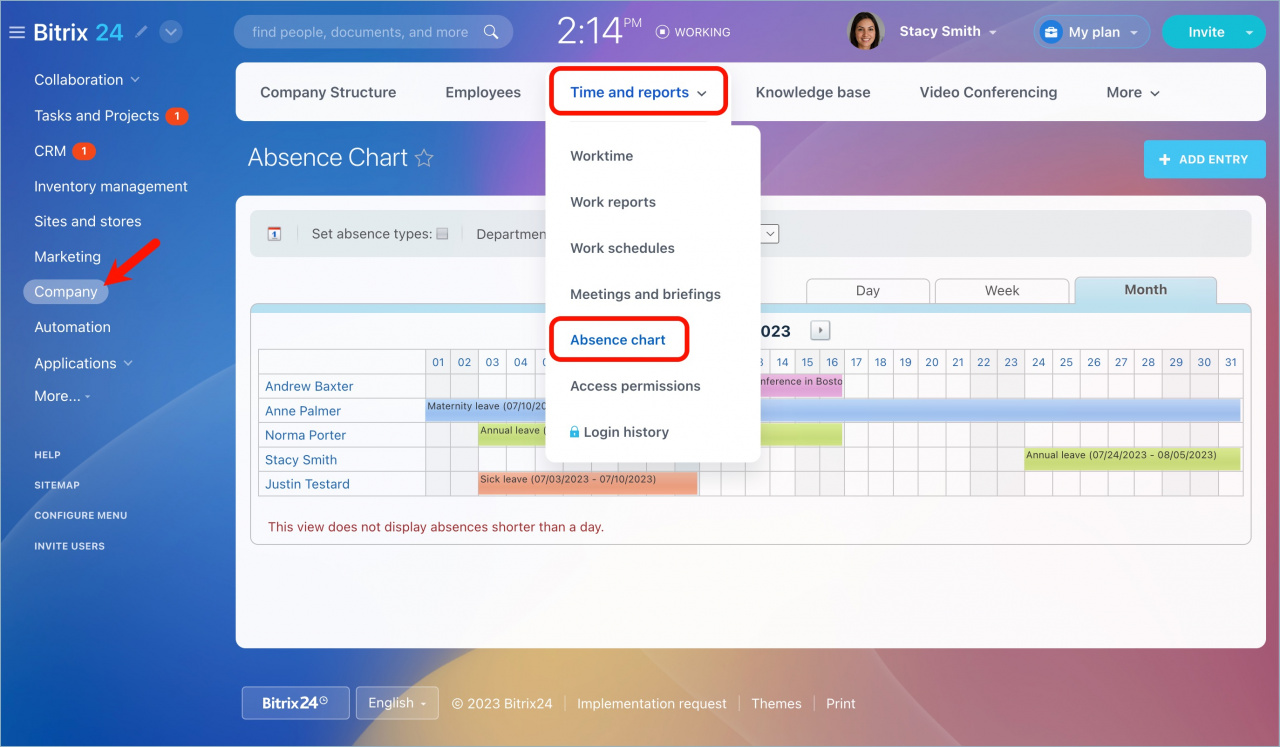Image resolution: width=1280 pixels, height=747 pixels.
Task: Select Absence chart menu item
Action: click(618, 340)
